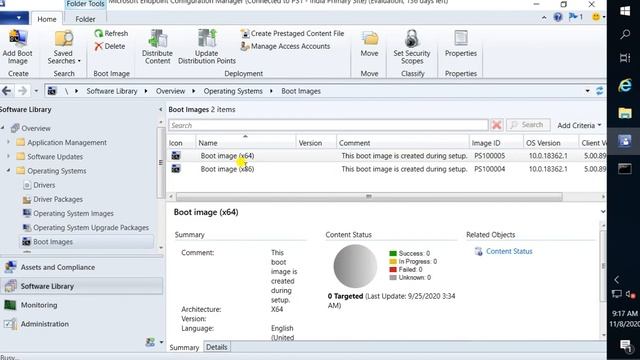640x360 pixels.
Task: Click Set Security Scopes lock icon
Action: [x=412, y=39]
